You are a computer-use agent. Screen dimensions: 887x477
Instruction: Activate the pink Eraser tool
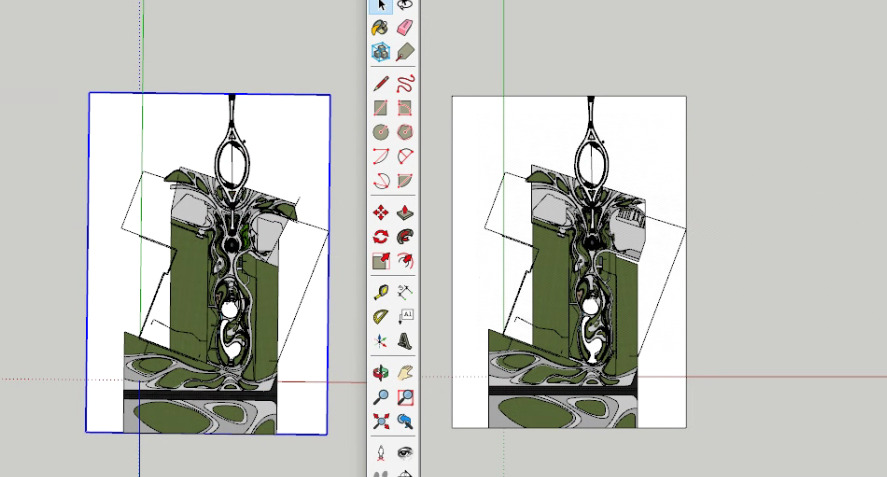point(405,28)
